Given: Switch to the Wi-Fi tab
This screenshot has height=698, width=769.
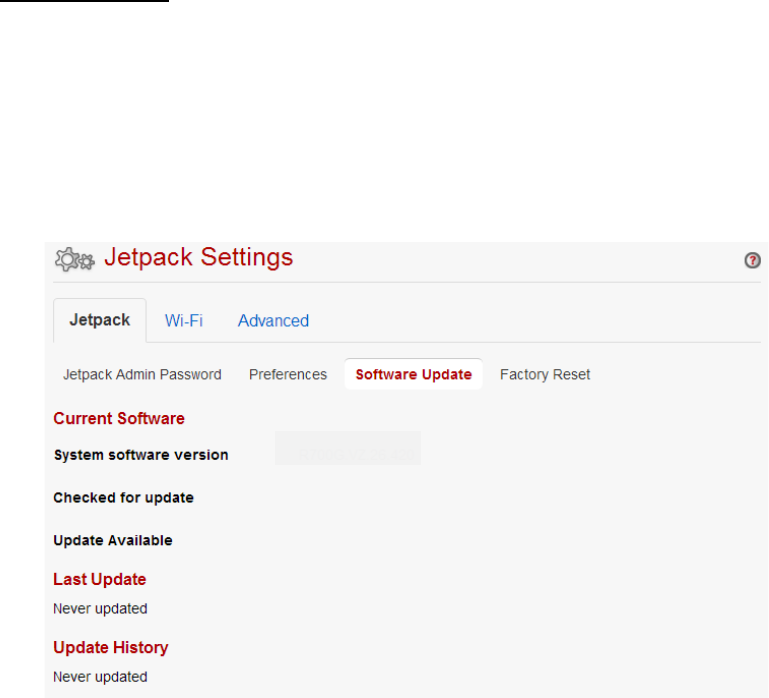Looking at the screenshot, I should pos(184,321).
